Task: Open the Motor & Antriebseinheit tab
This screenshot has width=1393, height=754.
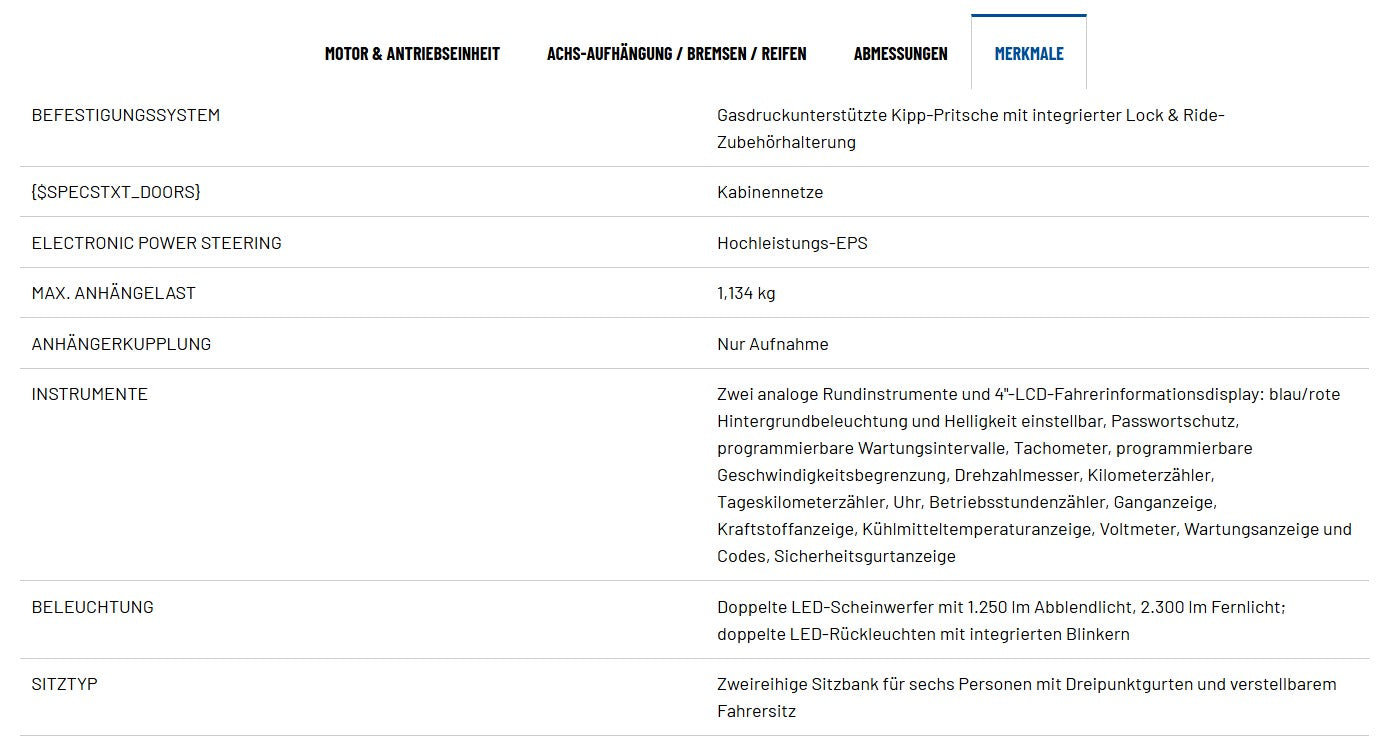Action: 412,54
